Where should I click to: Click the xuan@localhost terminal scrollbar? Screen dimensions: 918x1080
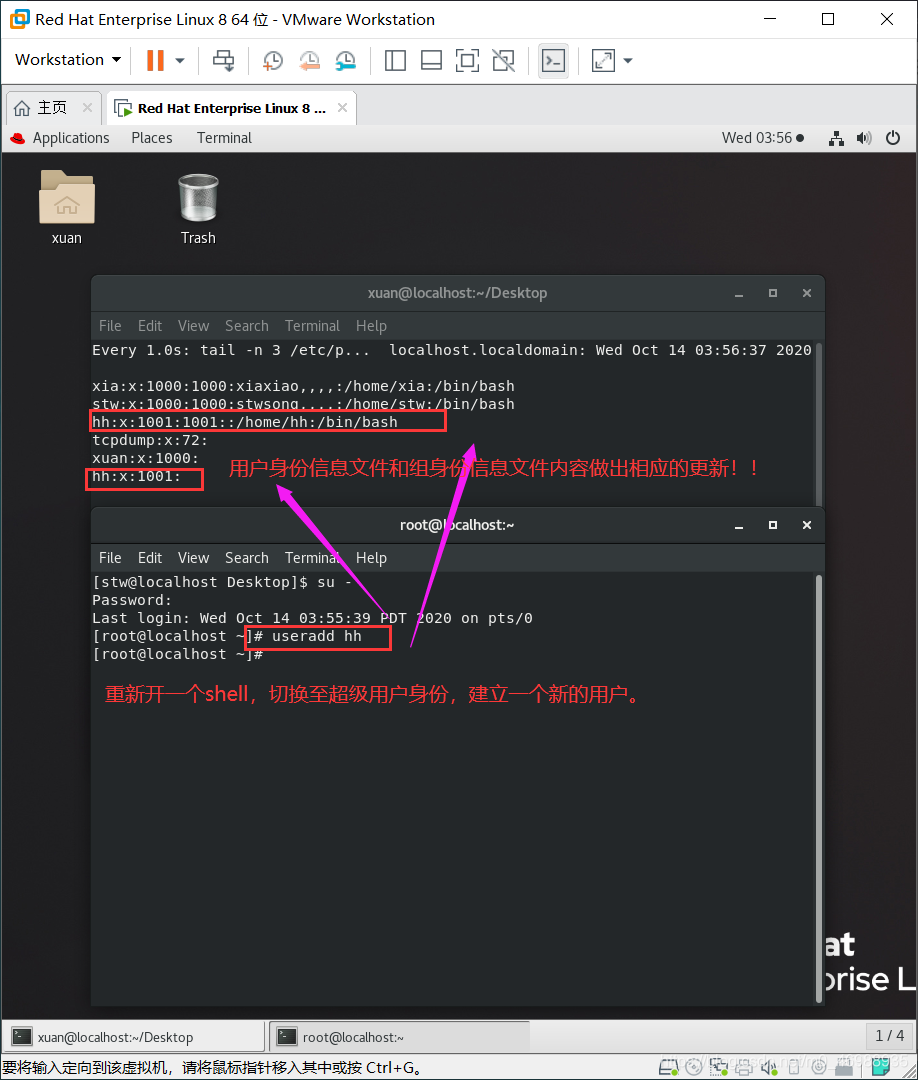[819, 424]
